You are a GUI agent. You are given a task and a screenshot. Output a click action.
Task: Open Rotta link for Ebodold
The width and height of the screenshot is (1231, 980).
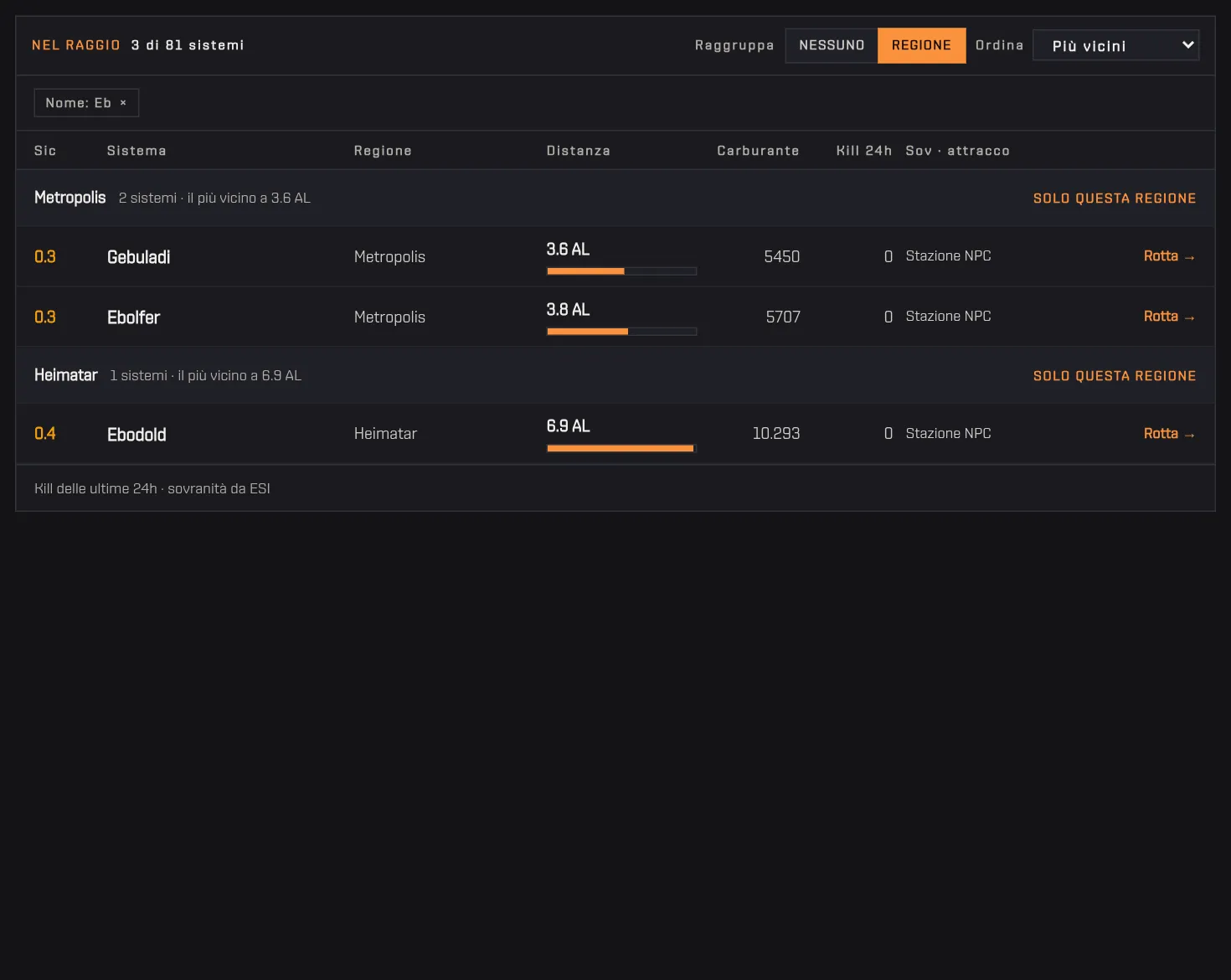click(x=1169, y=434)
